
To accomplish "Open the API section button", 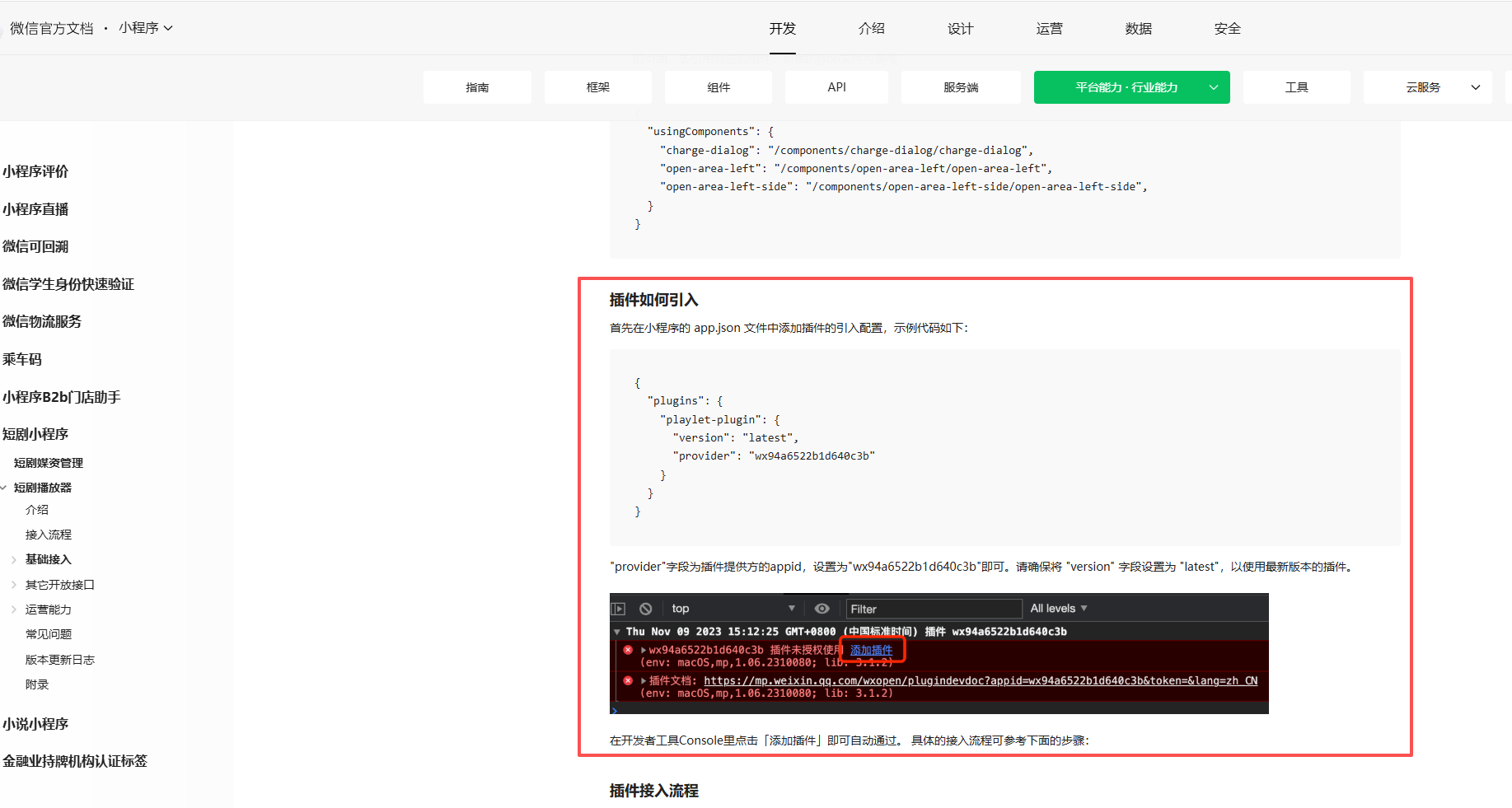I will pyautogui.click(x=837, y=87).
